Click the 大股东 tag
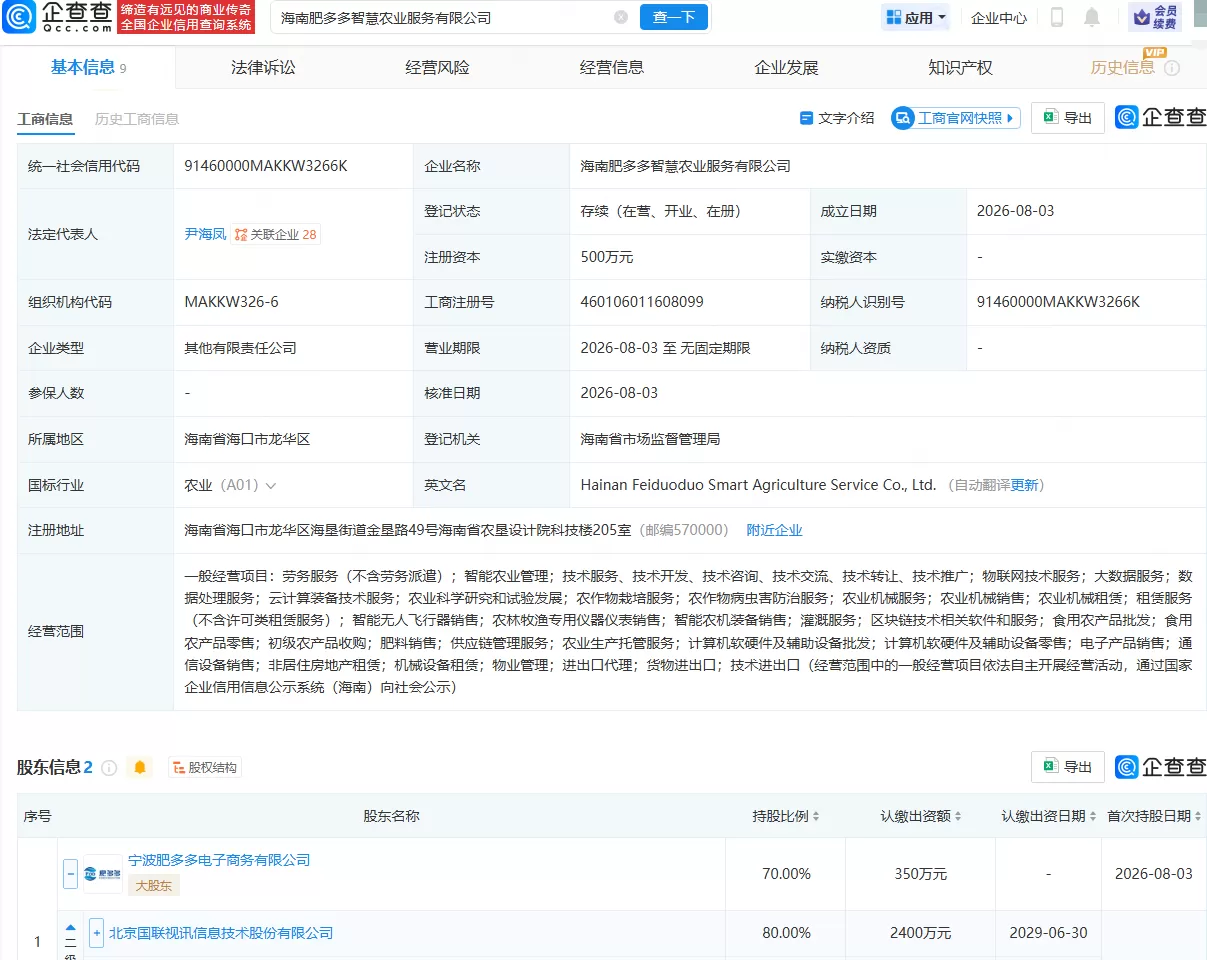Viewport: 1207px width, 960px height. [154, 885]
